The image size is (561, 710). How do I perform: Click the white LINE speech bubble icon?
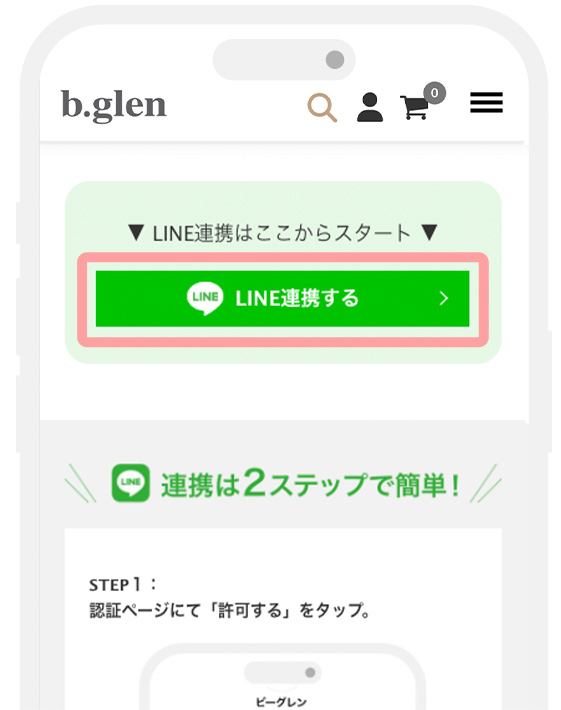205,298
